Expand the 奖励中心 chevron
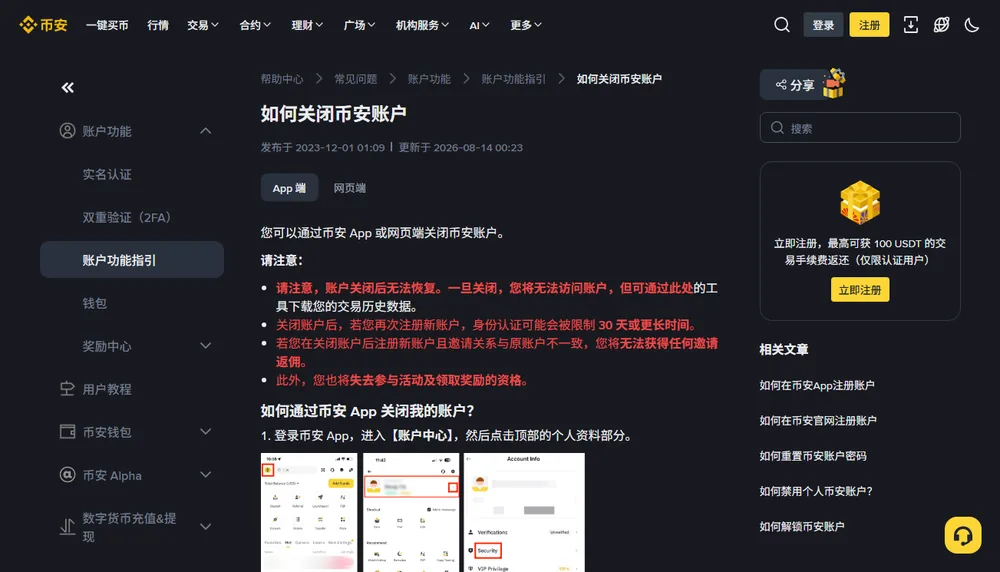Image resolution: width=1000 pixels, height=572 pixels. pyautogui.click(x=205, y=346)
